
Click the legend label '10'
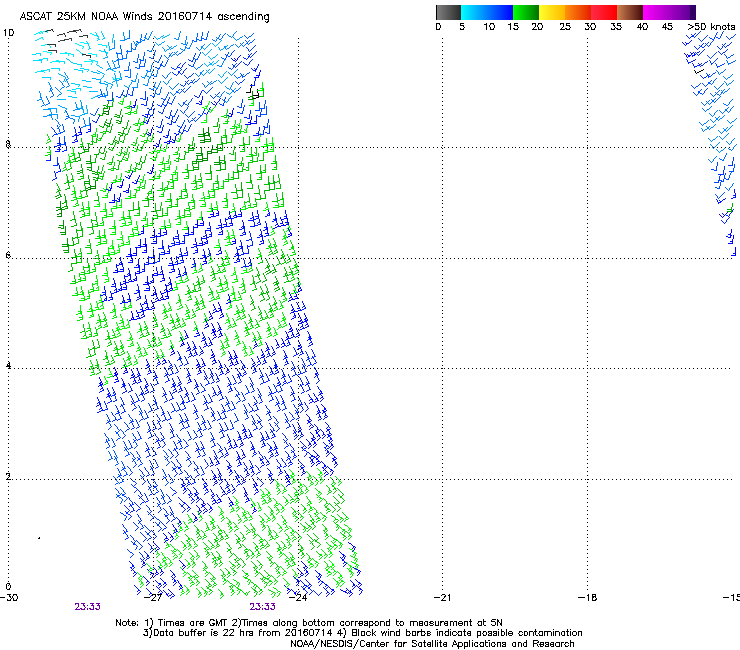click(489, 27)
